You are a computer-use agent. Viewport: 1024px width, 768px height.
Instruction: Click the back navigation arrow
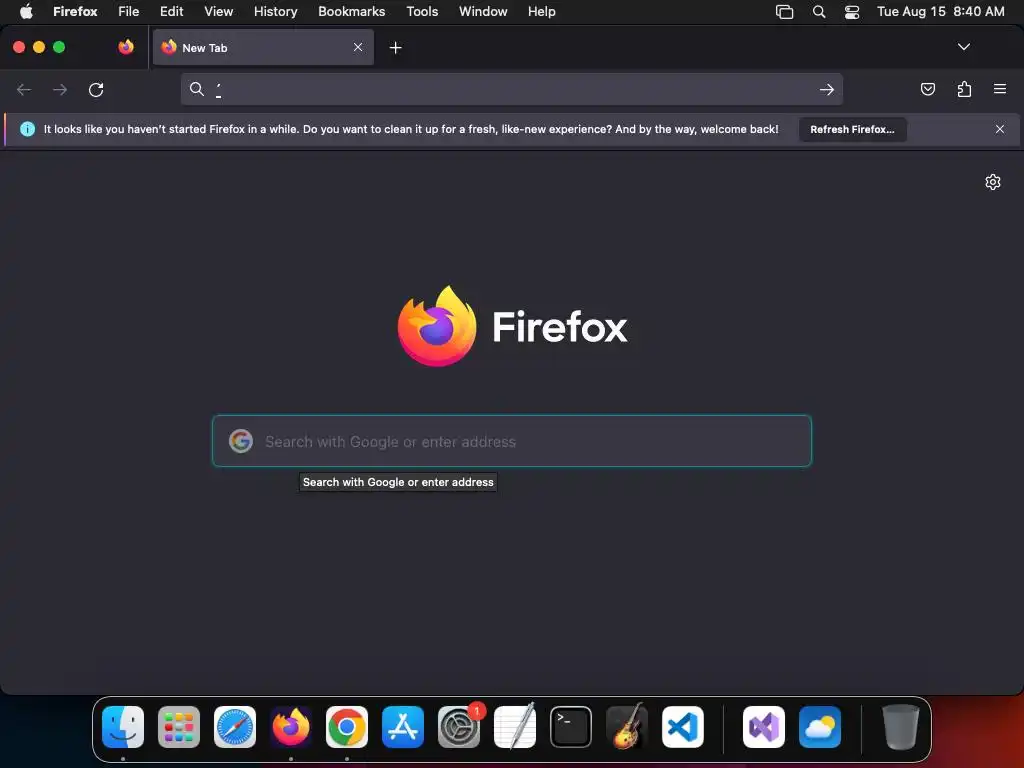(24, 89)
